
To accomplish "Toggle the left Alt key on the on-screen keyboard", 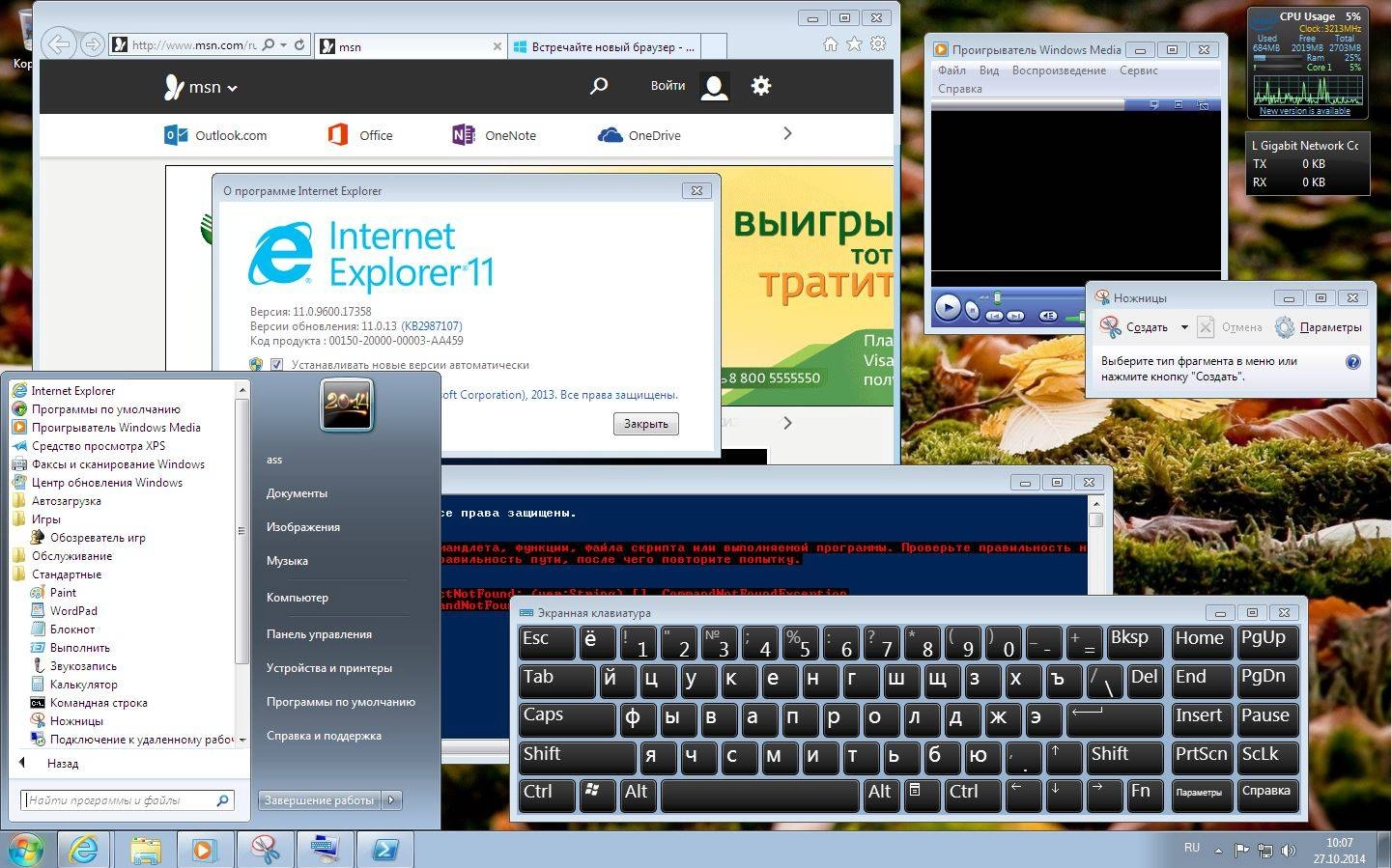I will point(637,796).
